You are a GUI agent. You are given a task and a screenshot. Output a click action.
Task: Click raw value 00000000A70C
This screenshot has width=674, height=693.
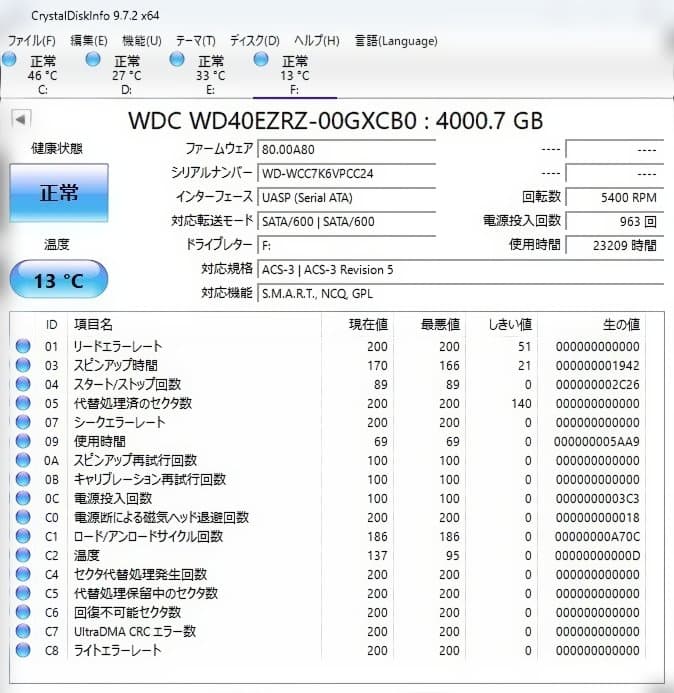[x=597, y=537]
